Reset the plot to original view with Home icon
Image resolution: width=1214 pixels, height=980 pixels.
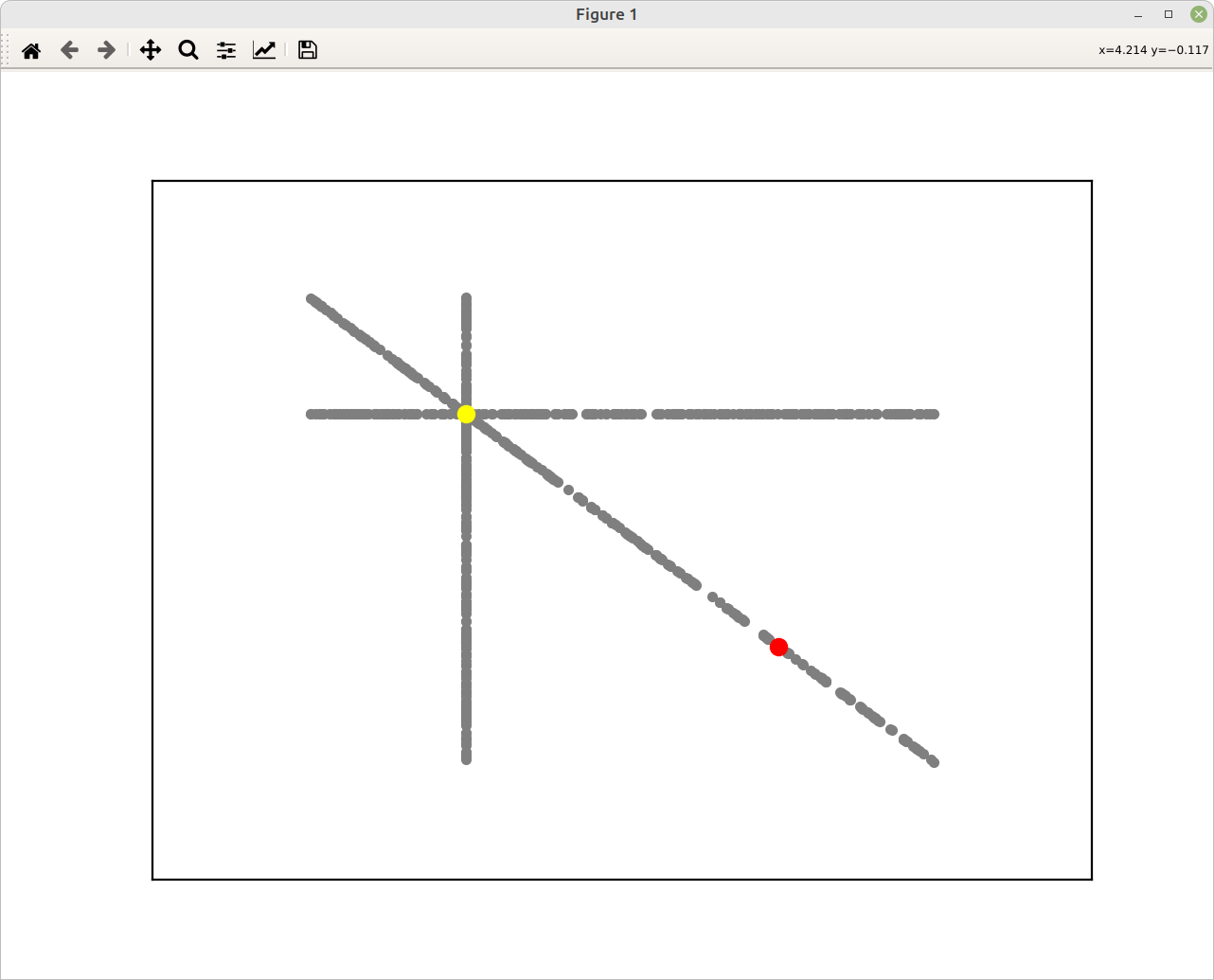[31, 50]
